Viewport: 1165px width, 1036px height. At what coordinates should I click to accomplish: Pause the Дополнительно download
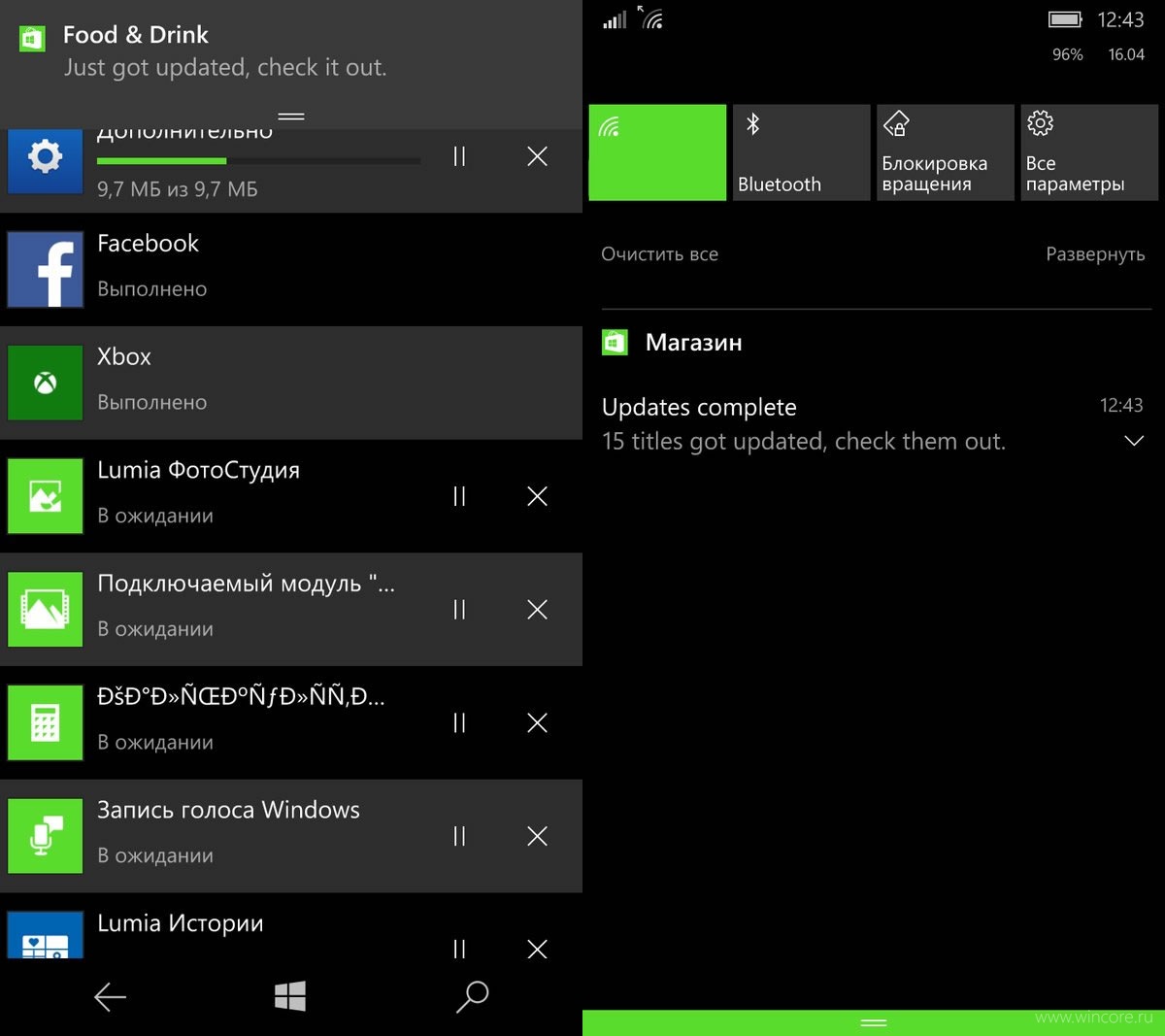(x=459, y=156)
